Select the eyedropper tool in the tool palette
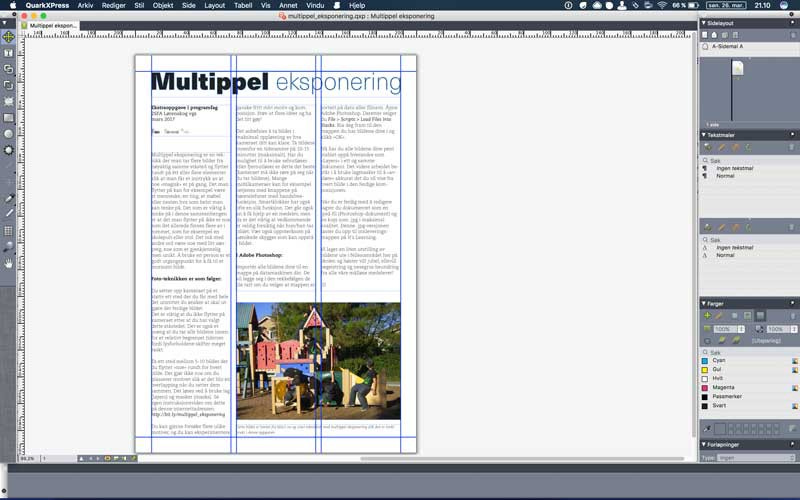Image resolution: width=800 pixels, height=500 pixels. click(x=8, y=198)
